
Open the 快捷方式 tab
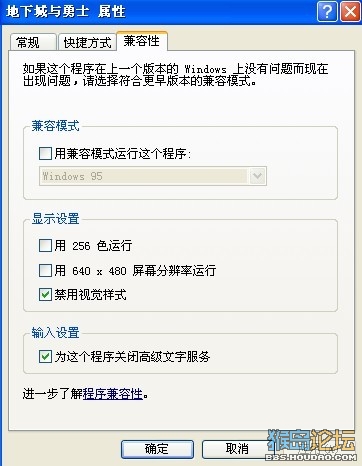pos(87,42)
